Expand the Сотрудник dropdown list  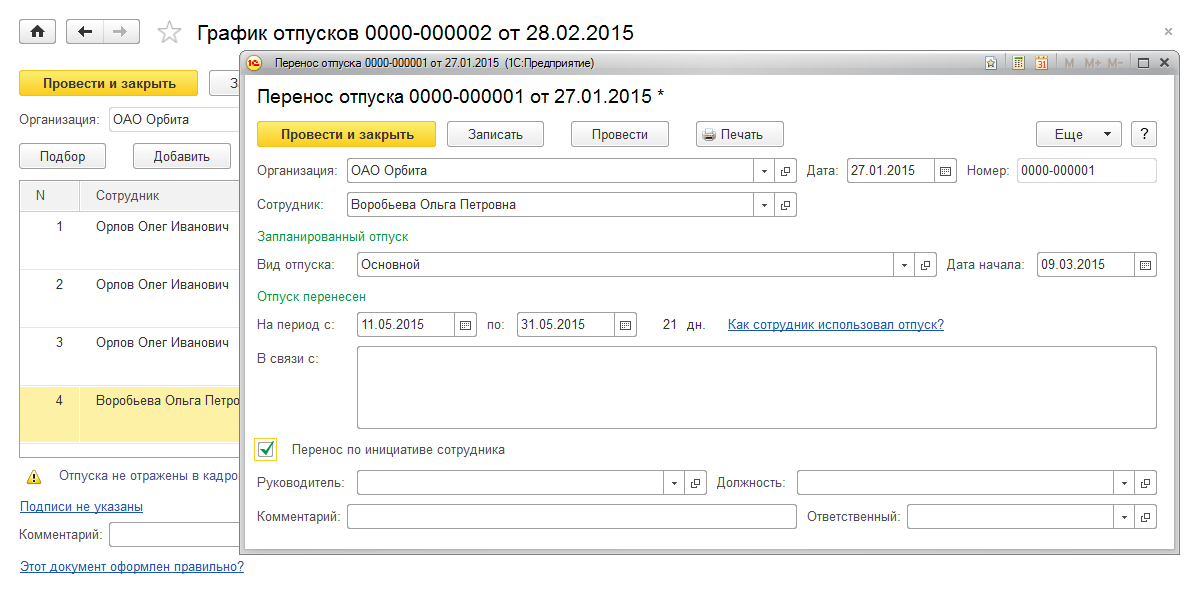[765, 205]
